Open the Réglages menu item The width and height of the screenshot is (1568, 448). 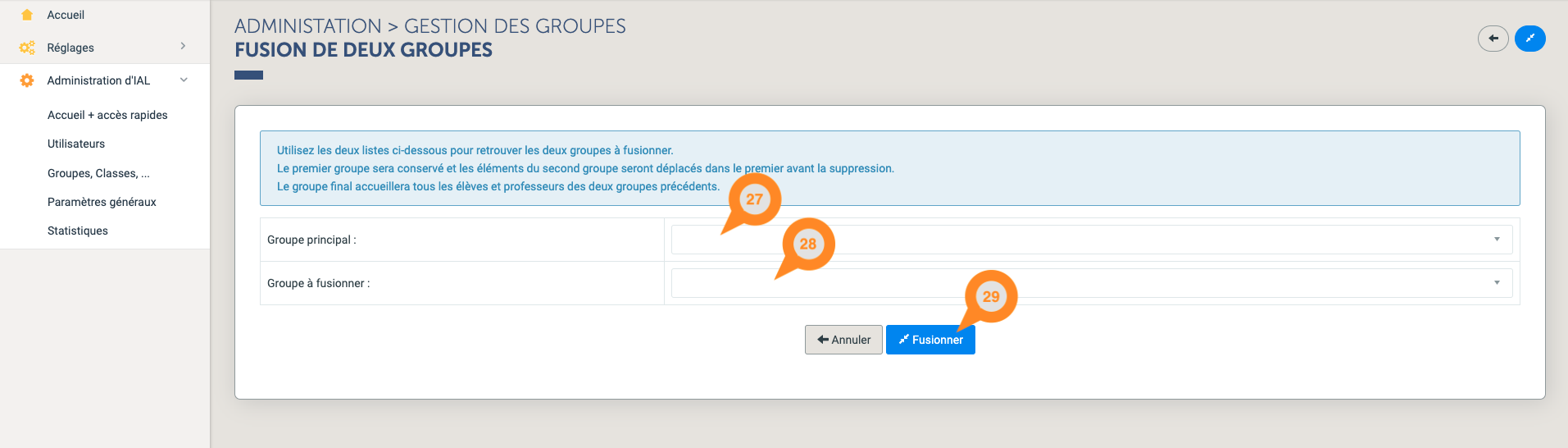coord(70,48)
